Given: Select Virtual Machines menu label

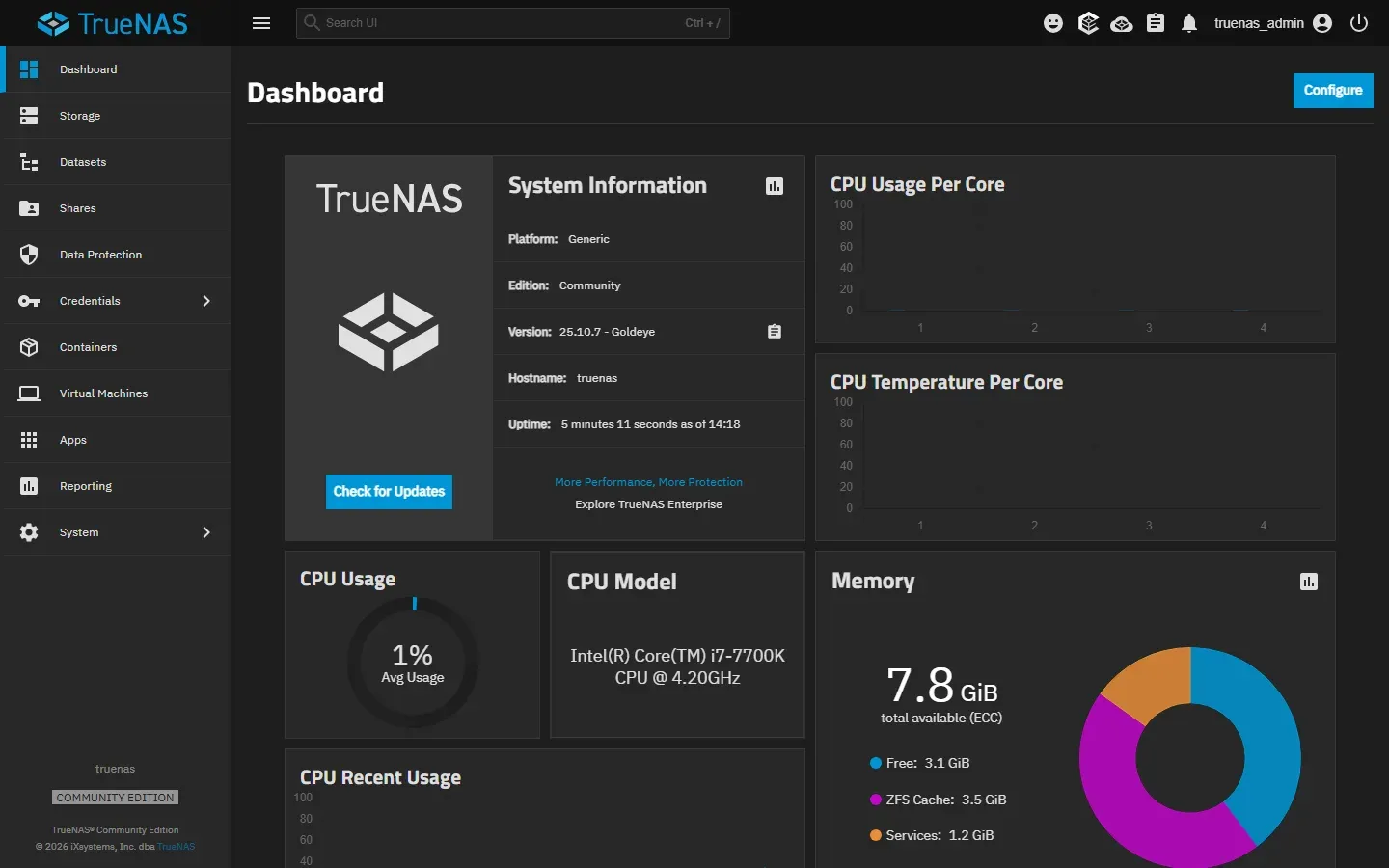Looking at the screenshot, I should click(103, 393).
